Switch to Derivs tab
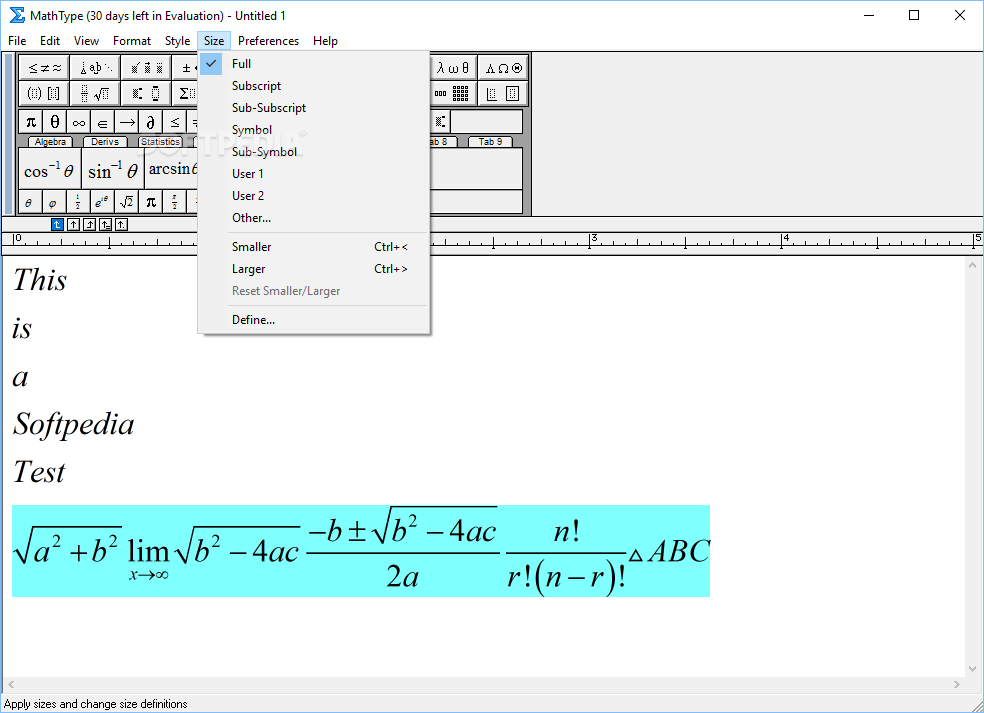The width and height of the screenshot is (984, 713). pos(105,142)
